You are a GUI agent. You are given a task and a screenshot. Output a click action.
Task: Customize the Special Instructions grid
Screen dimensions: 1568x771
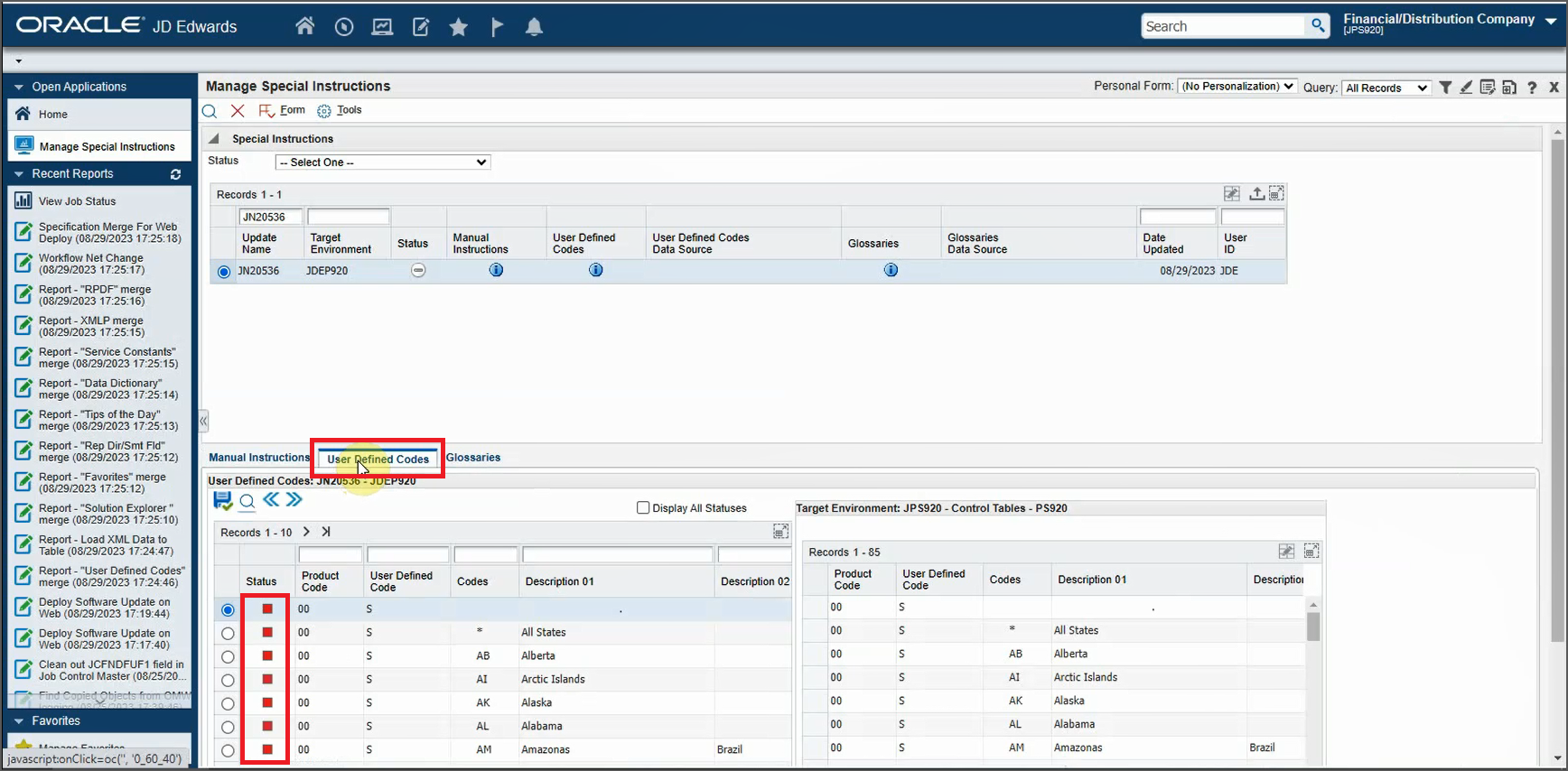[x=1232, y=193]
